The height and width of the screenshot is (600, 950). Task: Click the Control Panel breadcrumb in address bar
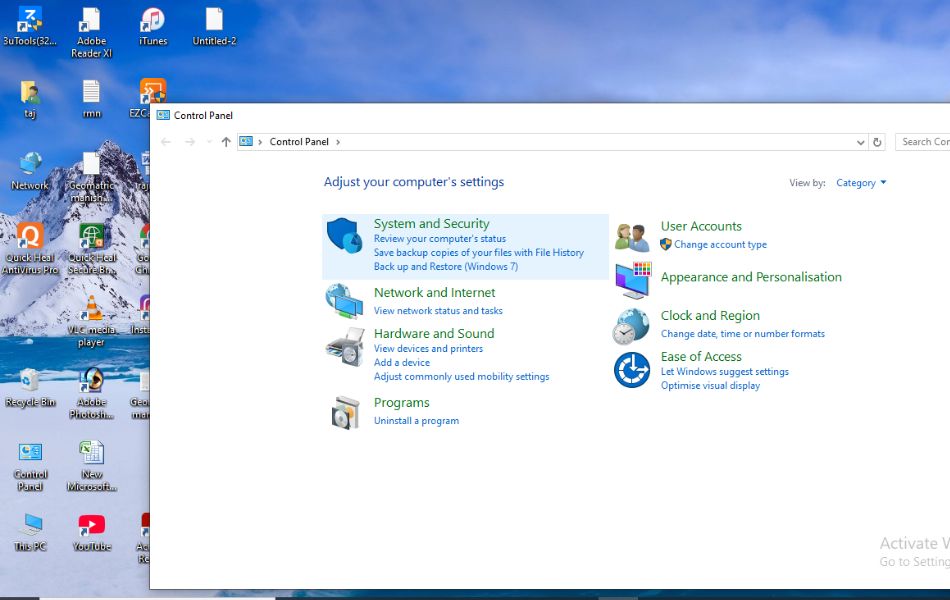coord(299,142)
